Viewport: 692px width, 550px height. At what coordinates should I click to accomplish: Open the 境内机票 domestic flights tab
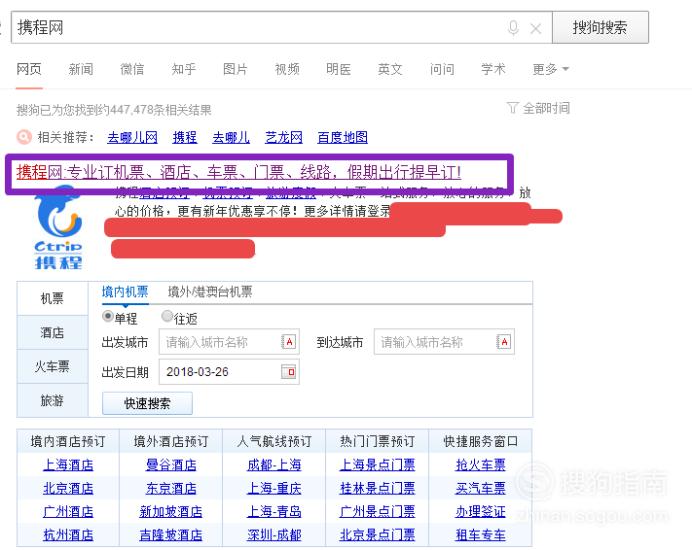click(125, 292)
